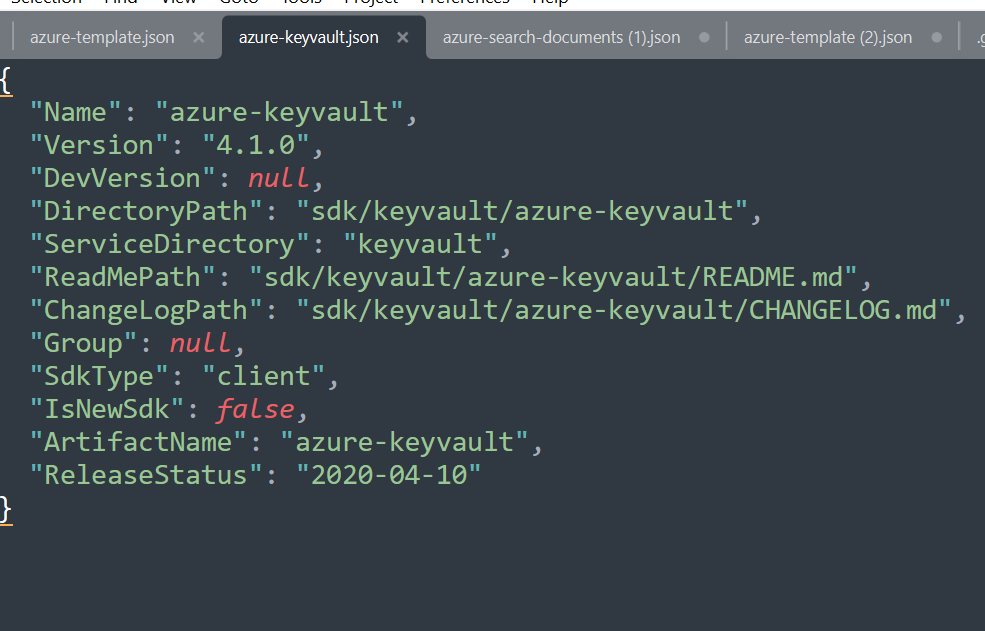The image size is (985, 631).
Task: Click the "ReadMePath" key
Action: (122, 277)
